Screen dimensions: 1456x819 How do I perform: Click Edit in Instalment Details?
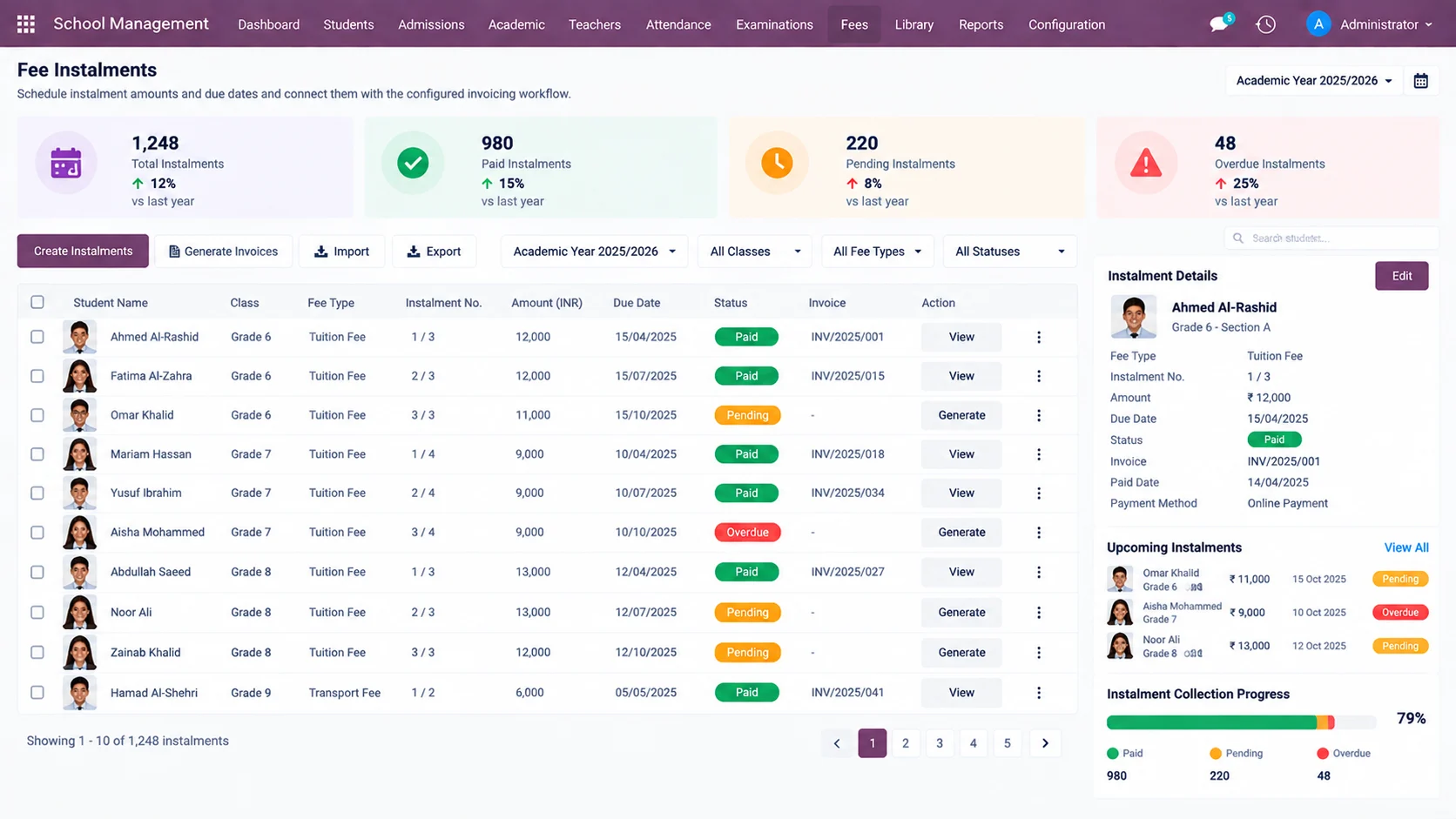(1402, 276)
